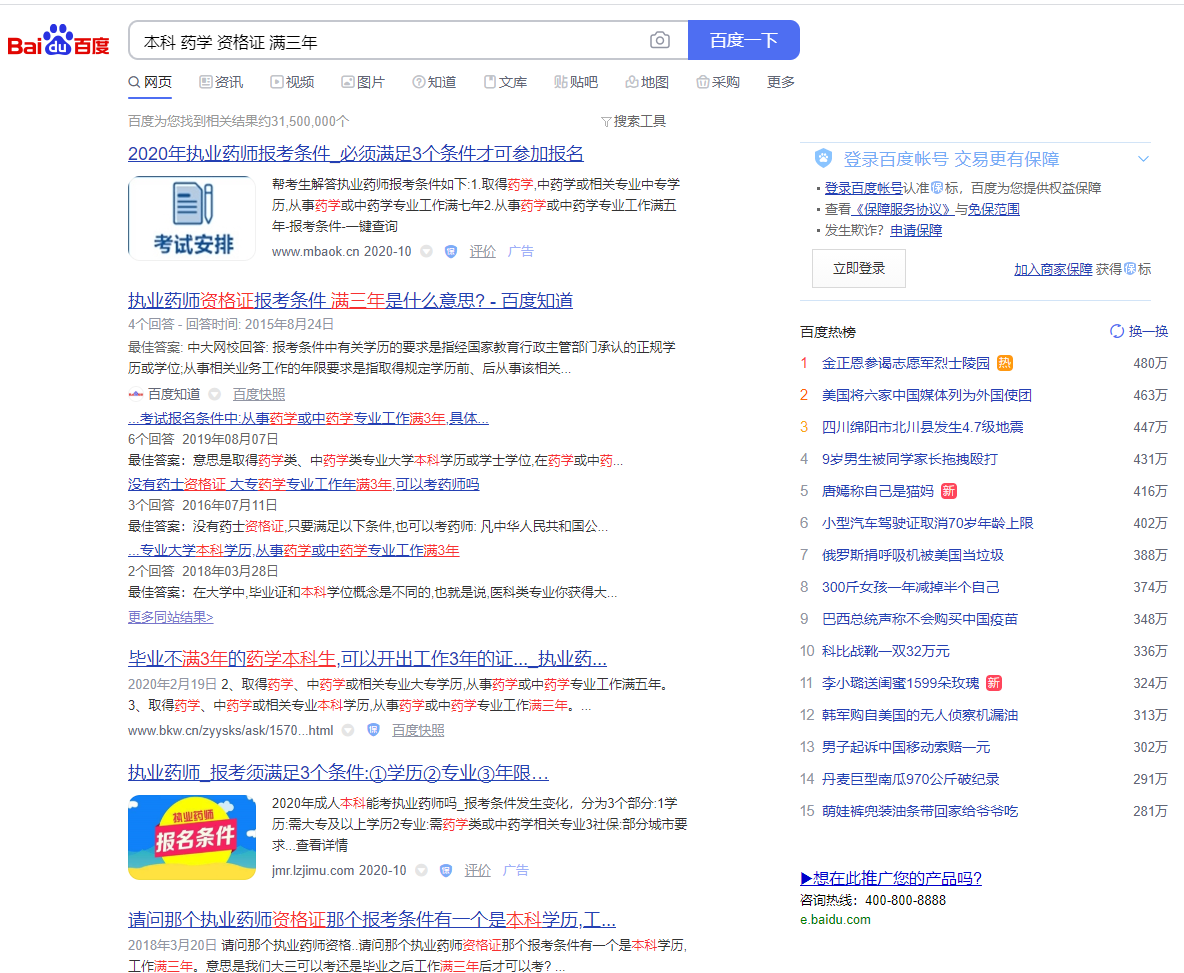The image size is (1184, 973).
Task: Switch to the 地图 tab
Action: [647, 82]
